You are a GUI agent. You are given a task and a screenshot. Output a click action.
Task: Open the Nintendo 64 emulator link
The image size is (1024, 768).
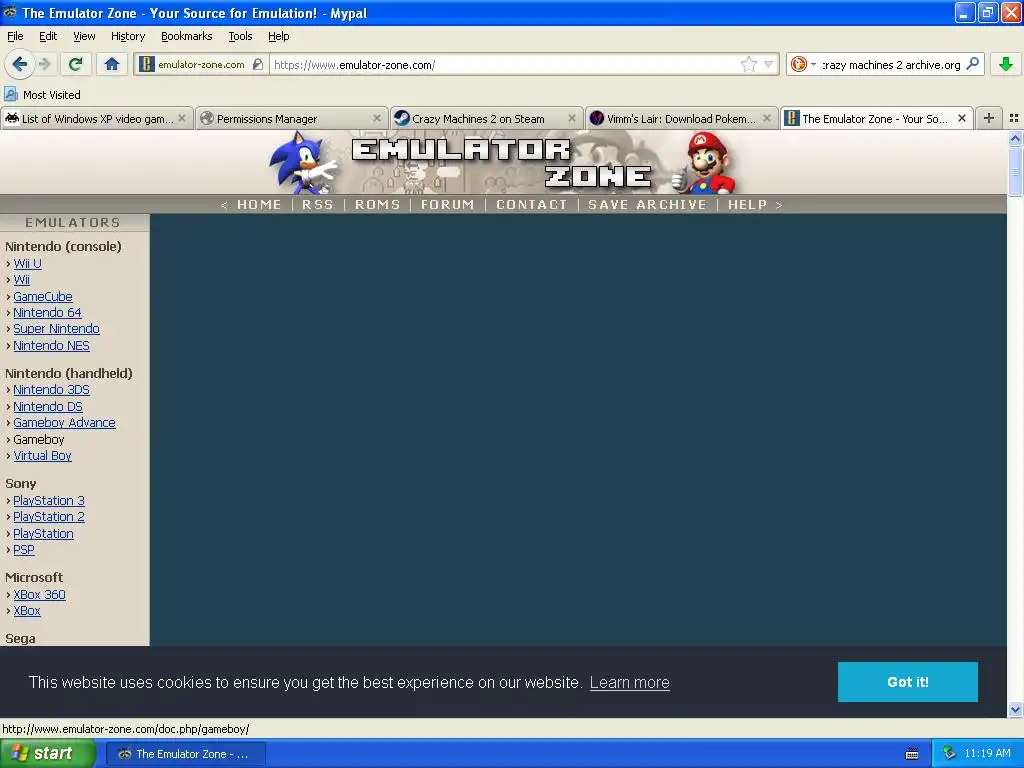click(x=47, y=313)
